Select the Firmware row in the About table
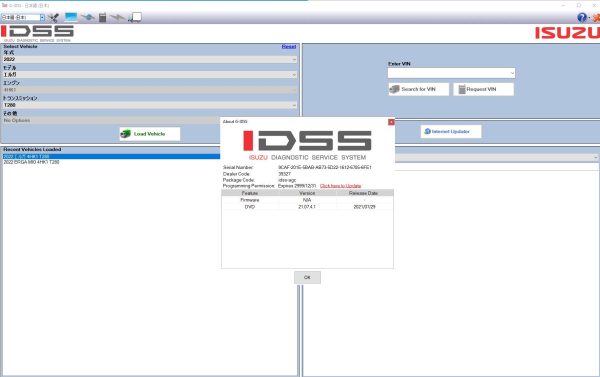Image resolution: width=600 pixels, height=377 pixels. 307,200
